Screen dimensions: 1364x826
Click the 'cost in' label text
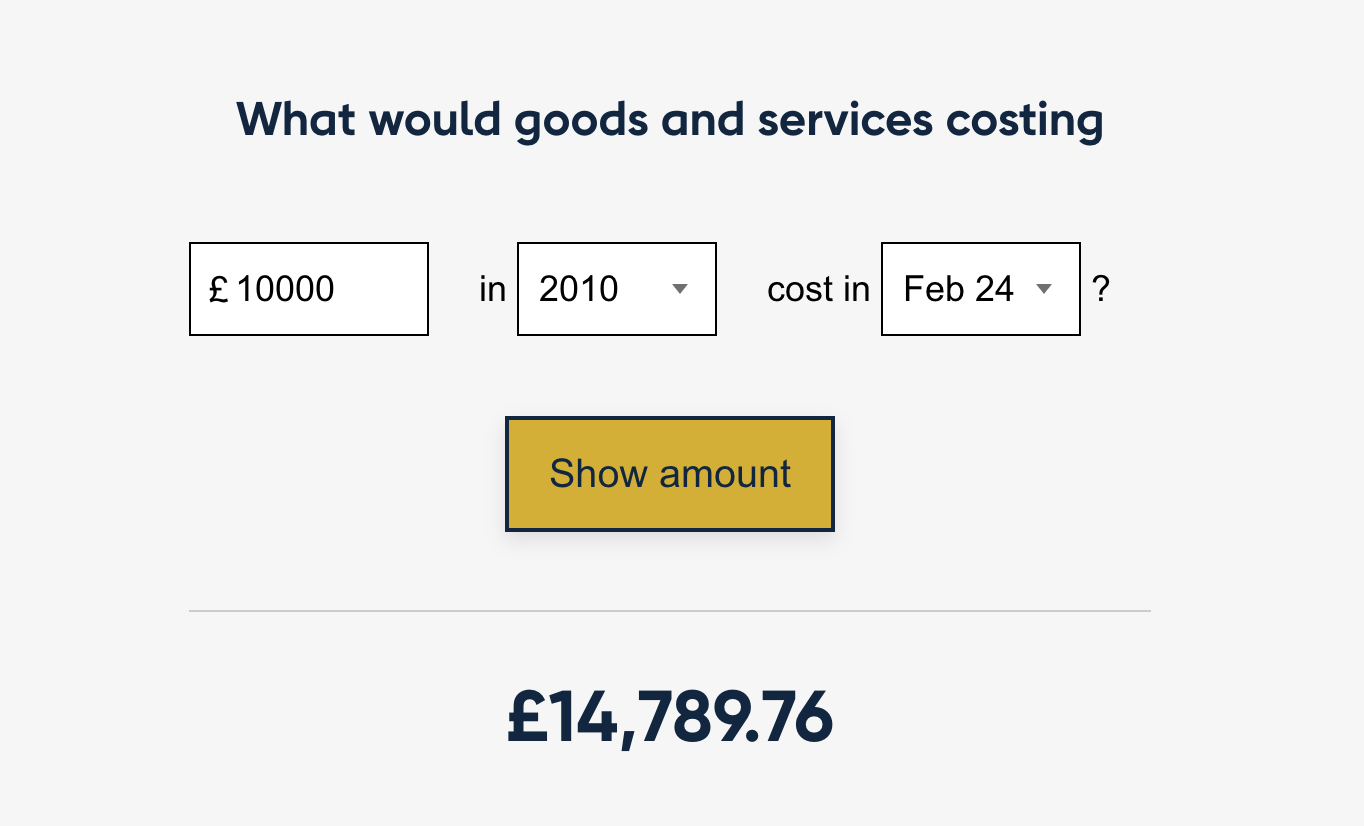point(817,289)
